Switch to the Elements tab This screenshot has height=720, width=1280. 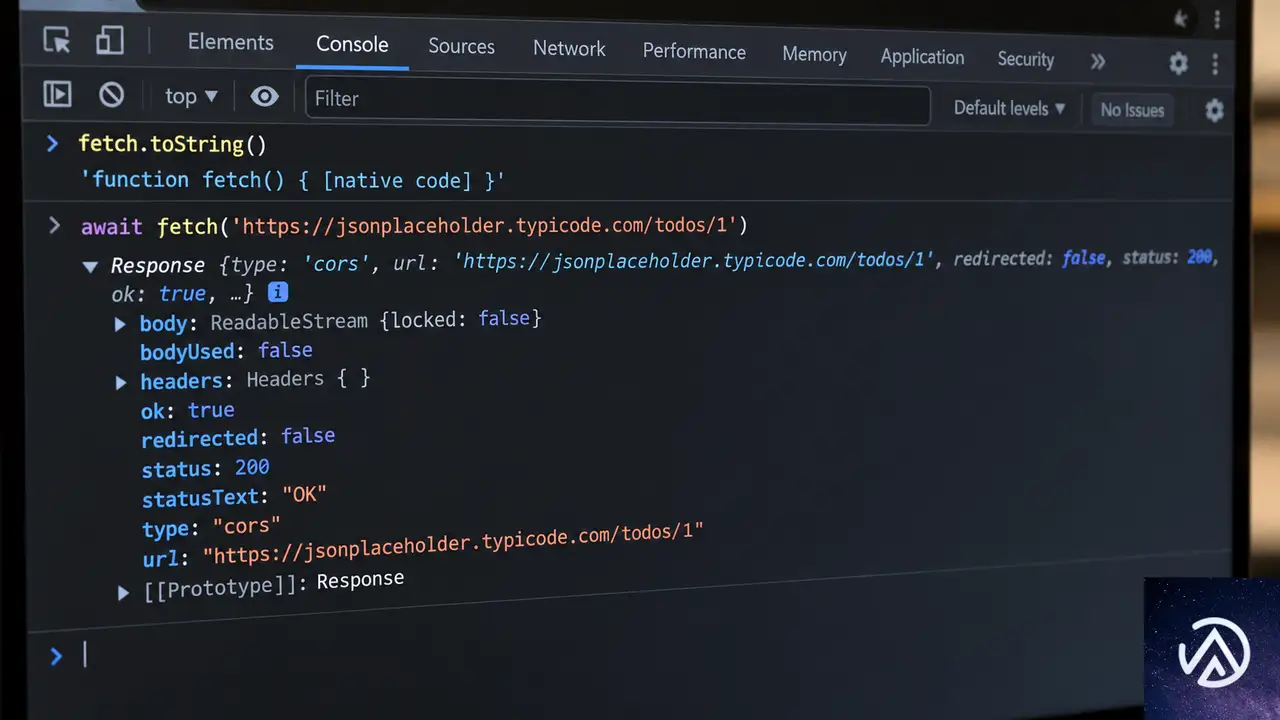click(231, 42)
